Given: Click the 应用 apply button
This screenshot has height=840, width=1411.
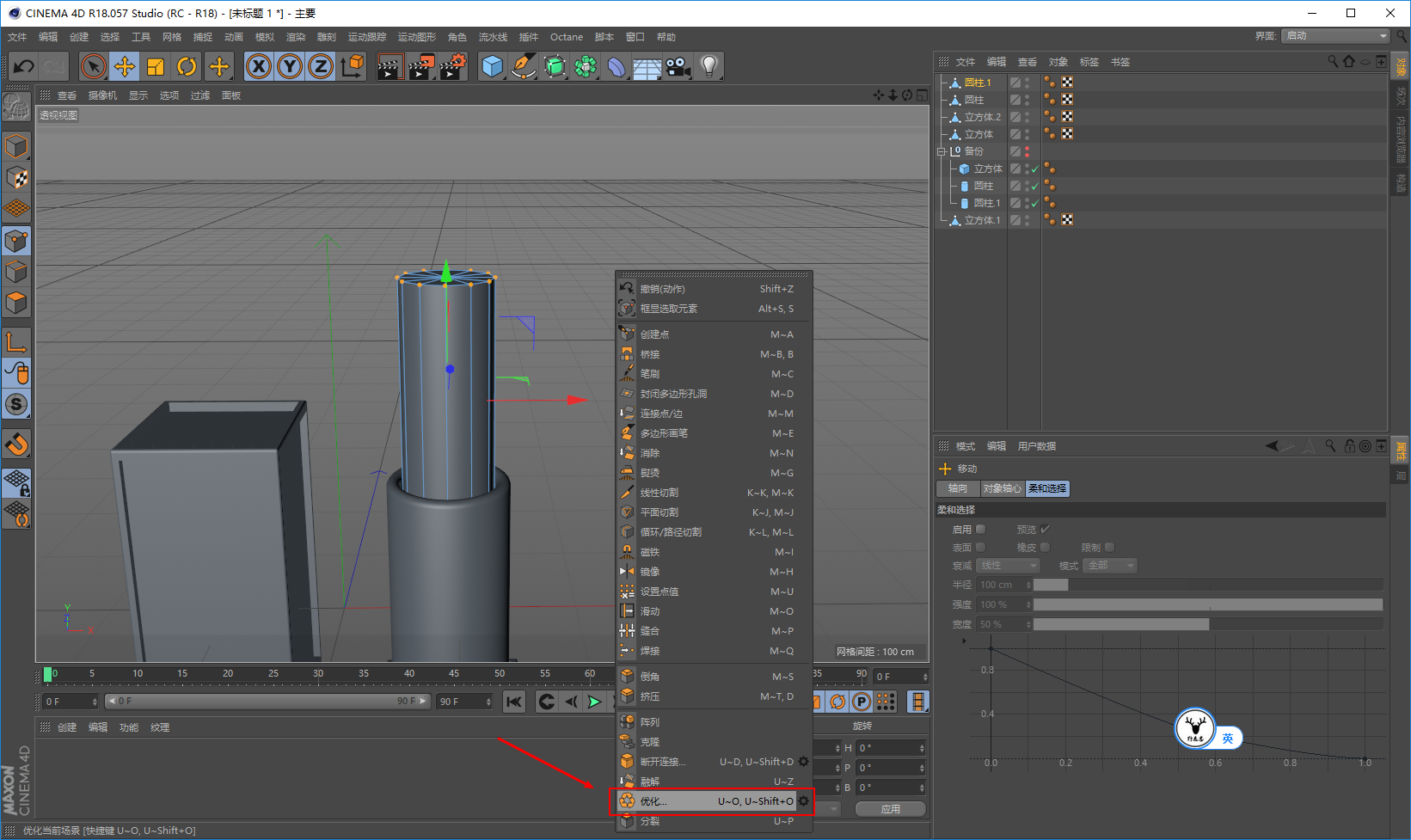Looking at the screenshot, I should (891, 809).
